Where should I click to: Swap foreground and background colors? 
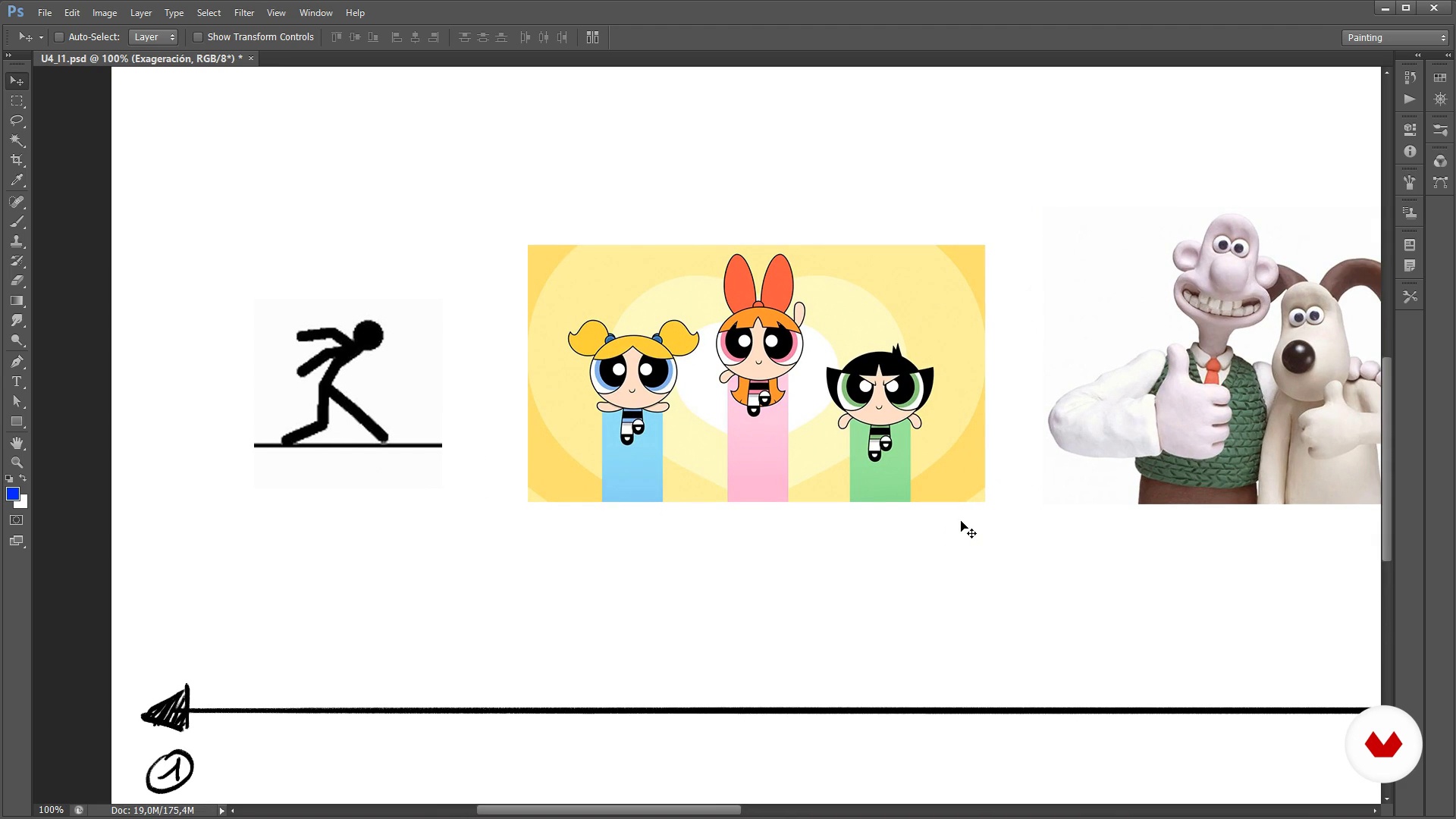(24, 479)
